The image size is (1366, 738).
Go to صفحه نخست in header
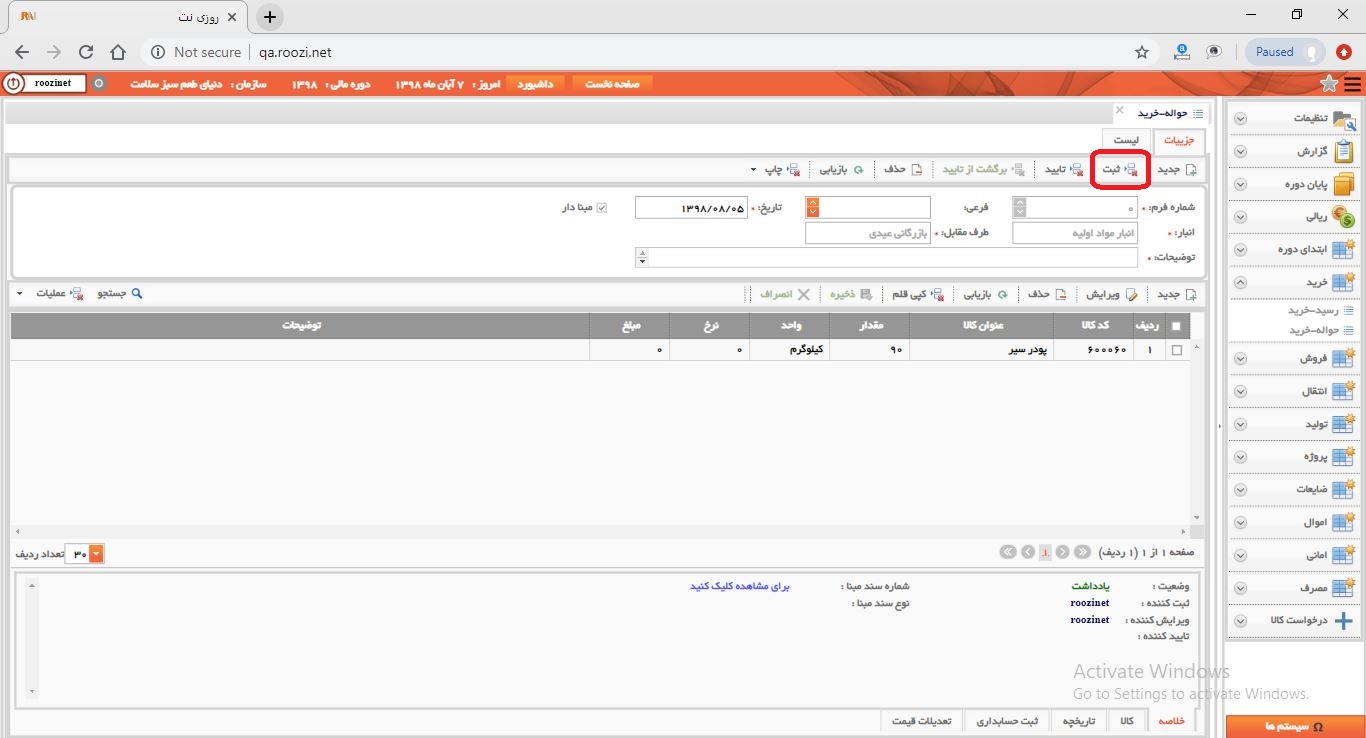(x=612, y=84)
